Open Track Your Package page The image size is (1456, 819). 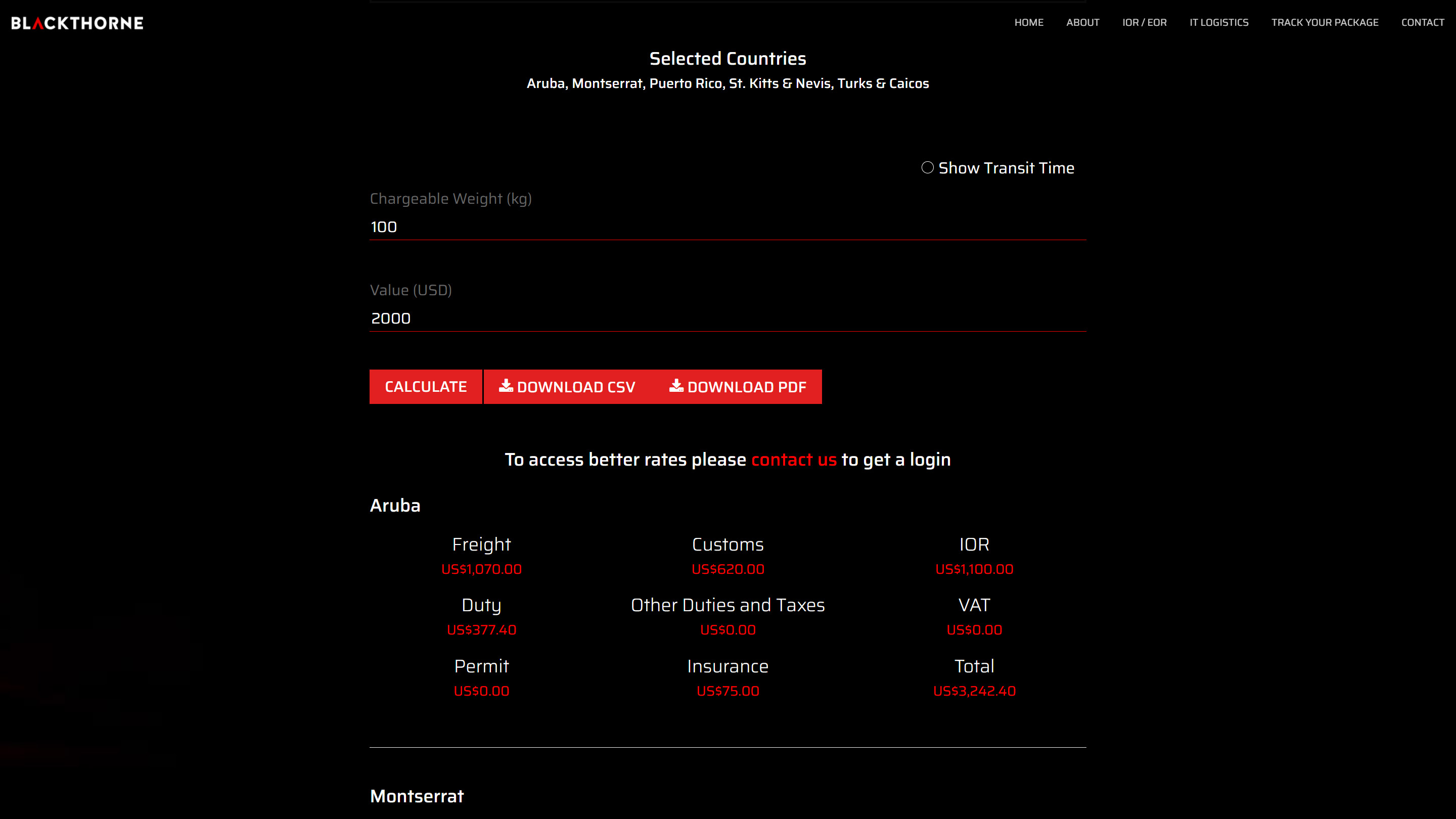coord(1325,23)
